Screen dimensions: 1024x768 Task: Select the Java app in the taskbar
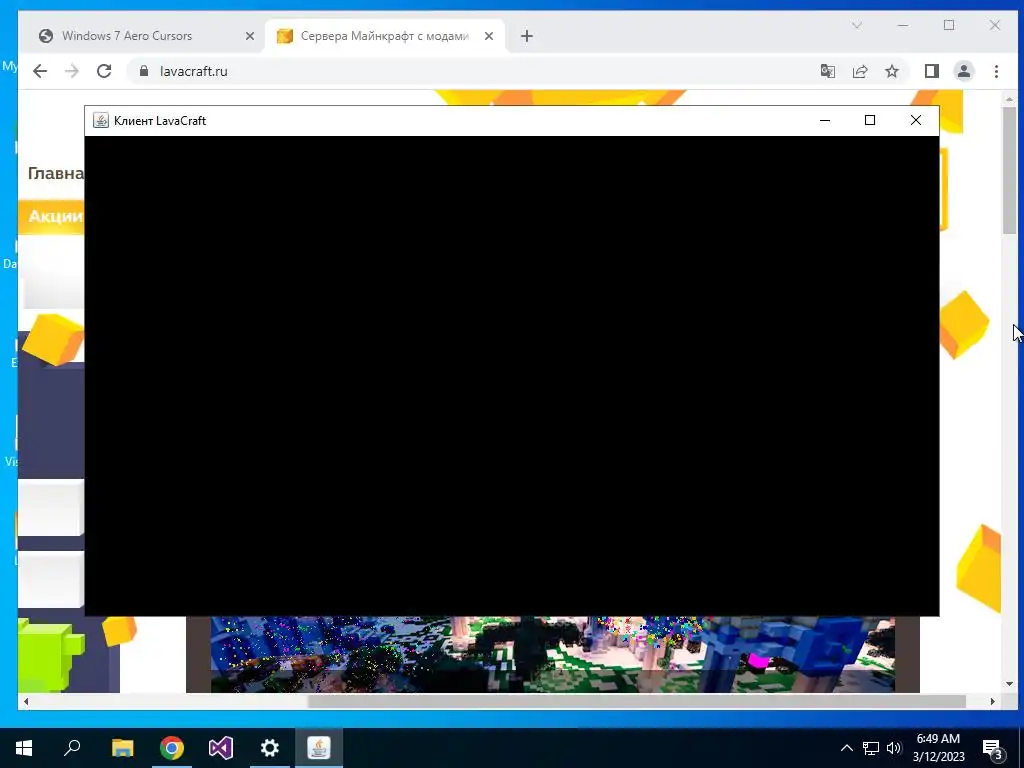coord(319,748)
